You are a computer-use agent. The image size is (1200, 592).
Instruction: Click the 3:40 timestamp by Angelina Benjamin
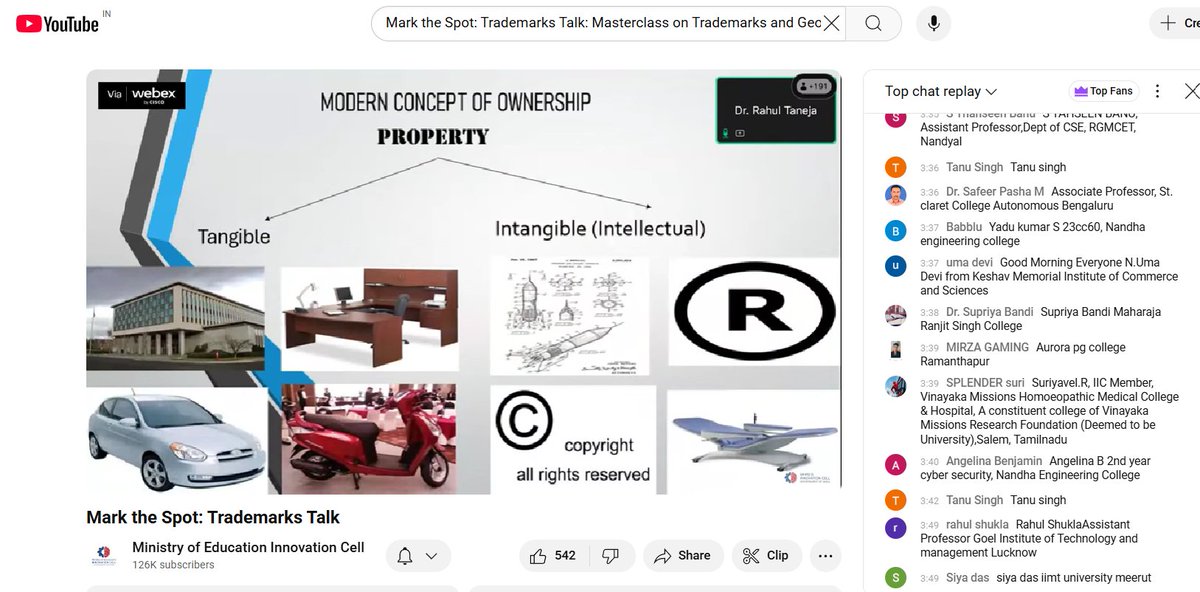click(929, 462)
